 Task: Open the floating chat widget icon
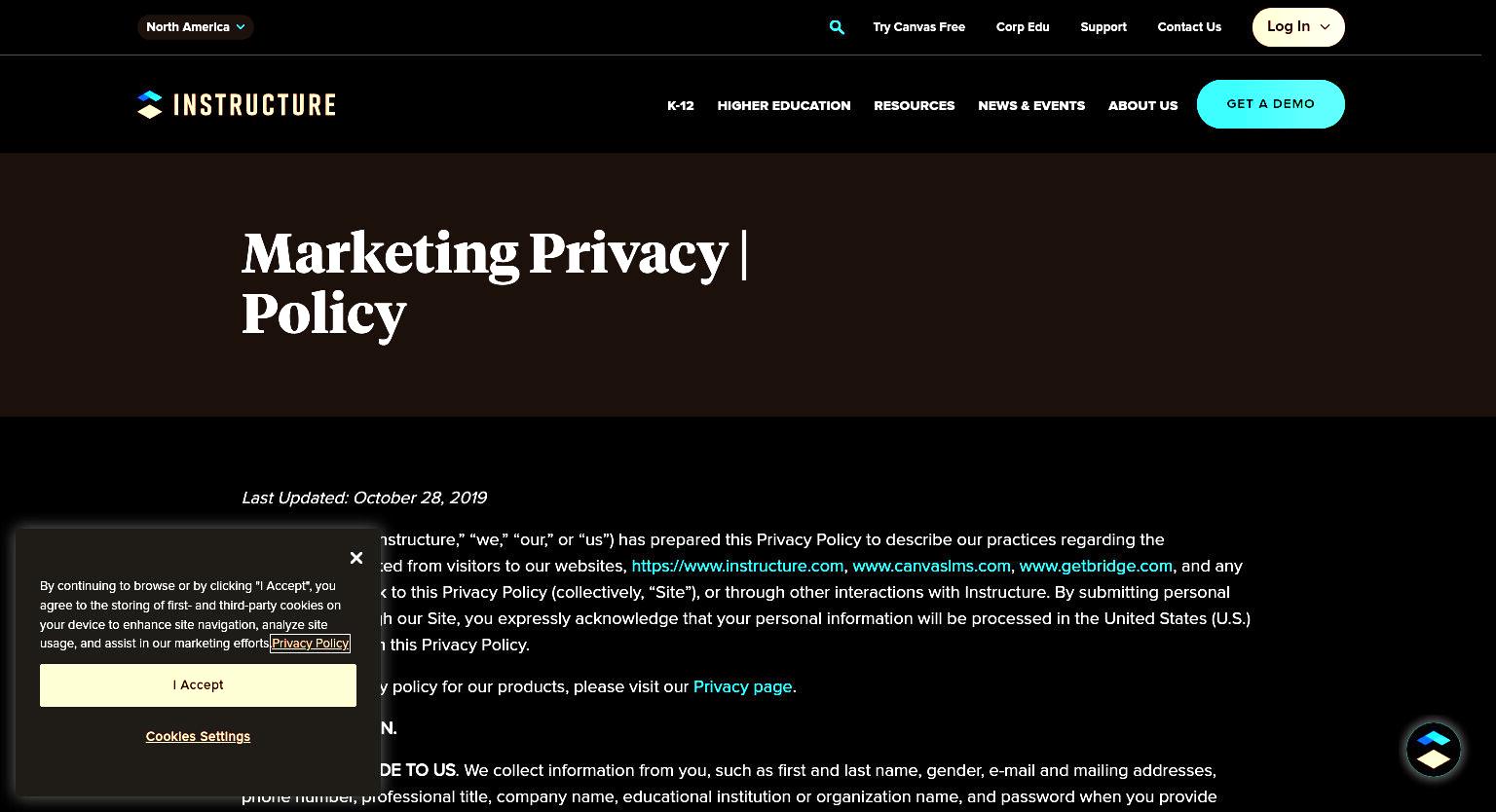1434,749
